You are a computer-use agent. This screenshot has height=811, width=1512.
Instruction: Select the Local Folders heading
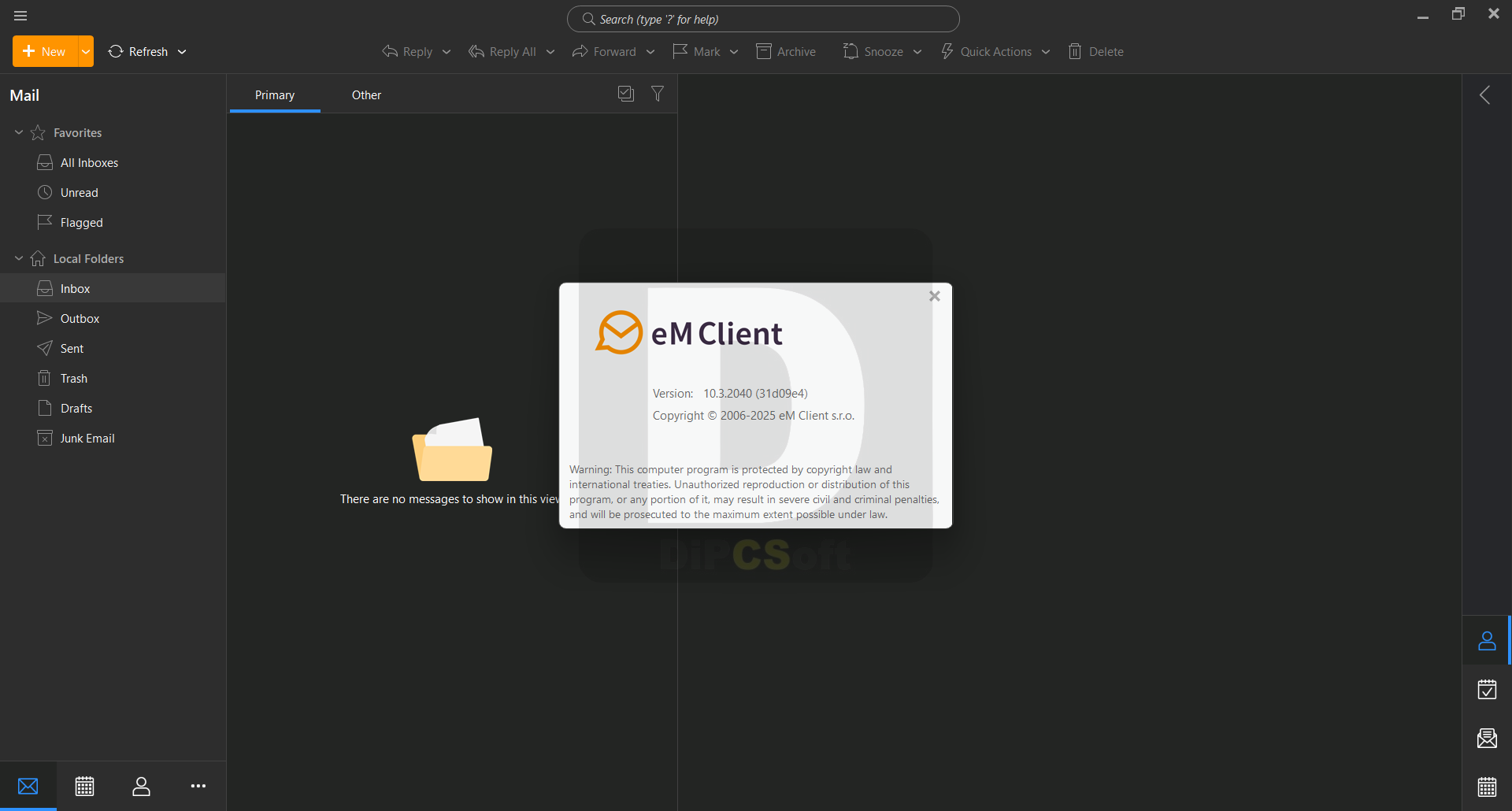point(88,259)
